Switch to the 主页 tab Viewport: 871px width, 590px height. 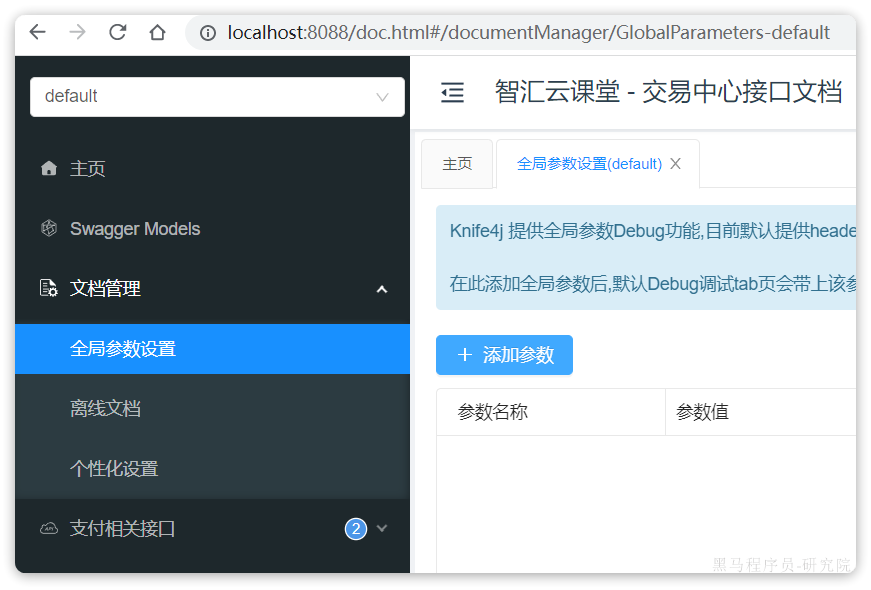pyautogui.click(x=457, y=164)
